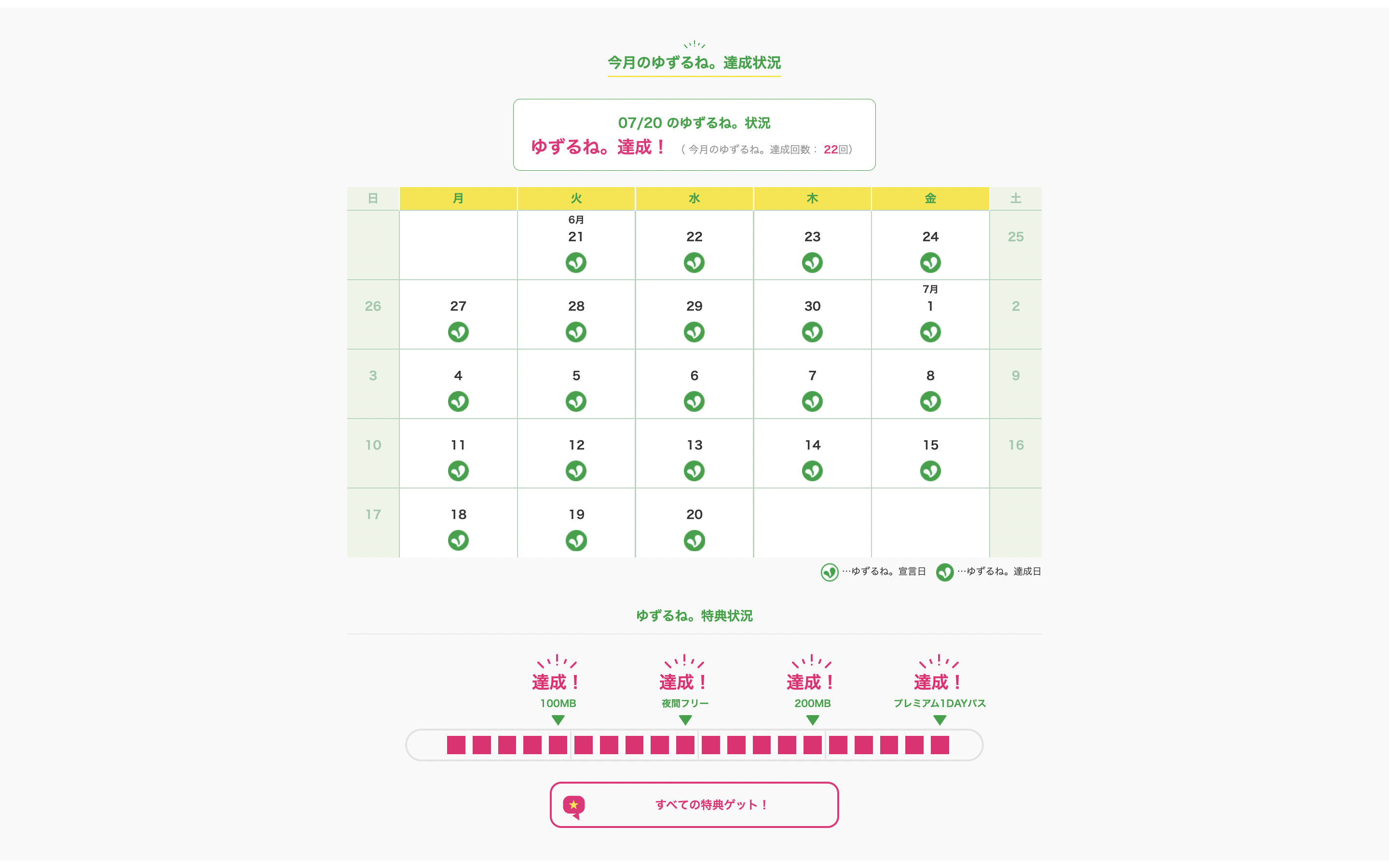Click the green marker under 夜間フリー
This screenshot has height=868, width=1389.
click(685, 720)
